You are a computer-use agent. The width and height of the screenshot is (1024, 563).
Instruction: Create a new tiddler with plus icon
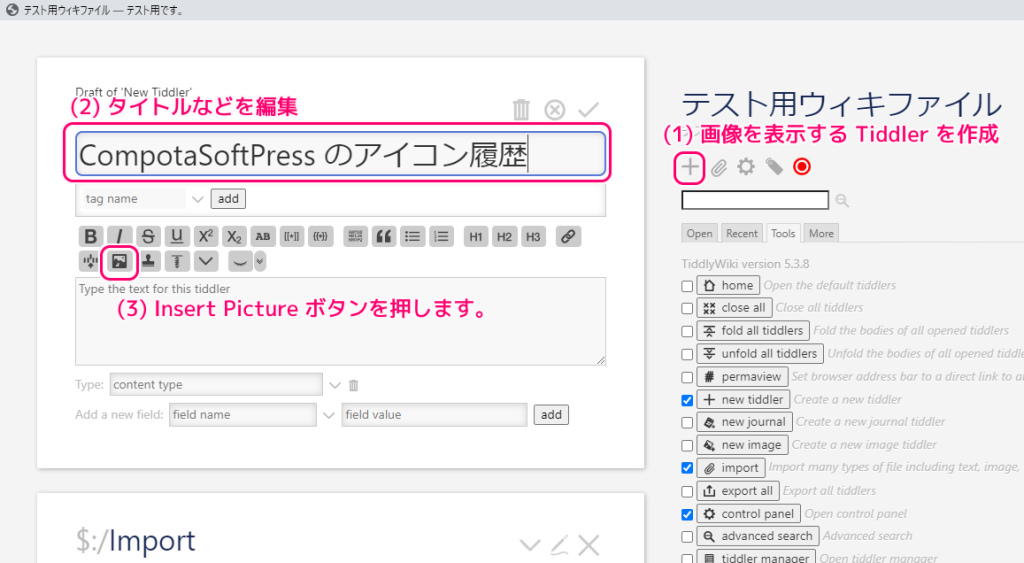coord(690,167)
